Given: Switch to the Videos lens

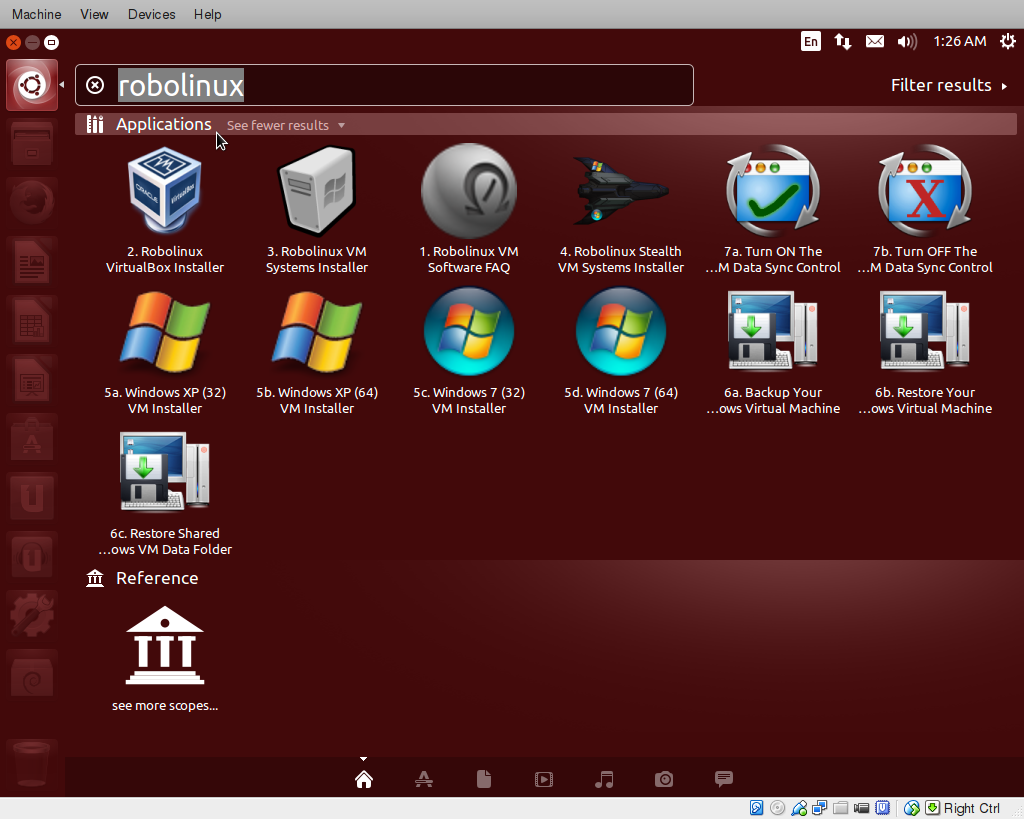Looking at the screenshot, I should [x=544, y=779].
